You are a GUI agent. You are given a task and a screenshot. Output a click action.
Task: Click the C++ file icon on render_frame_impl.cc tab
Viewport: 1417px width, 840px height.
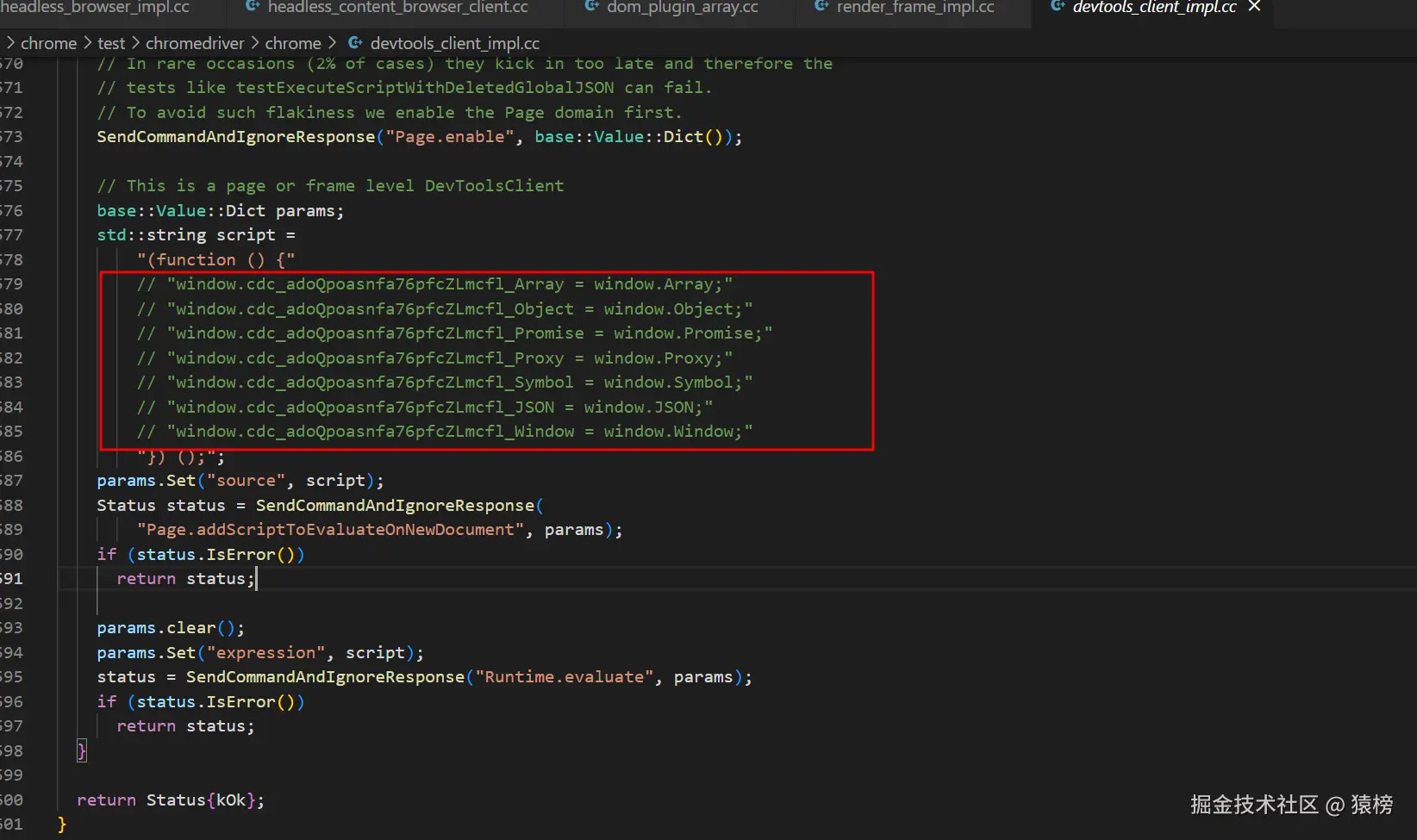pyautogui.click(x=821, y=6)
